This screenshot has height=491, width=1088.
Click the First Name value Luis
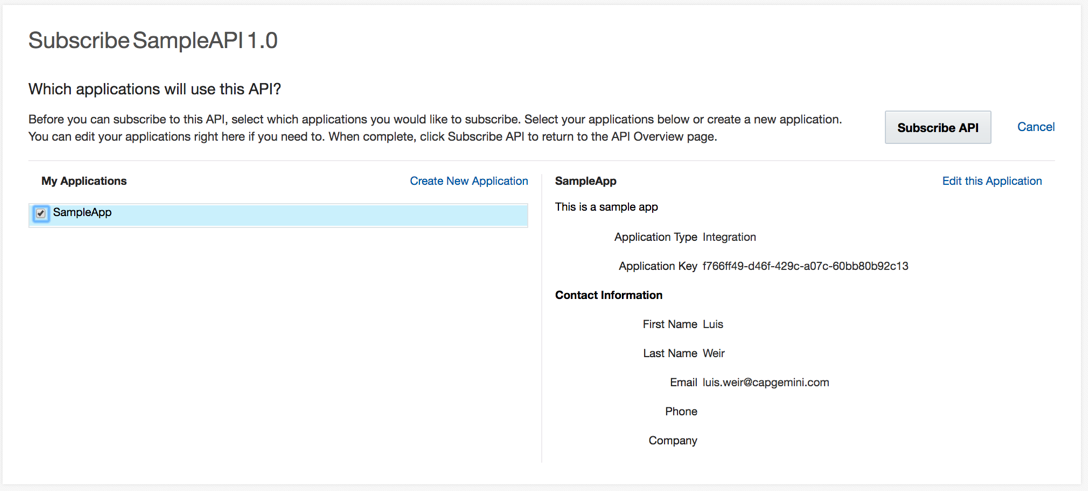(713, 324)
